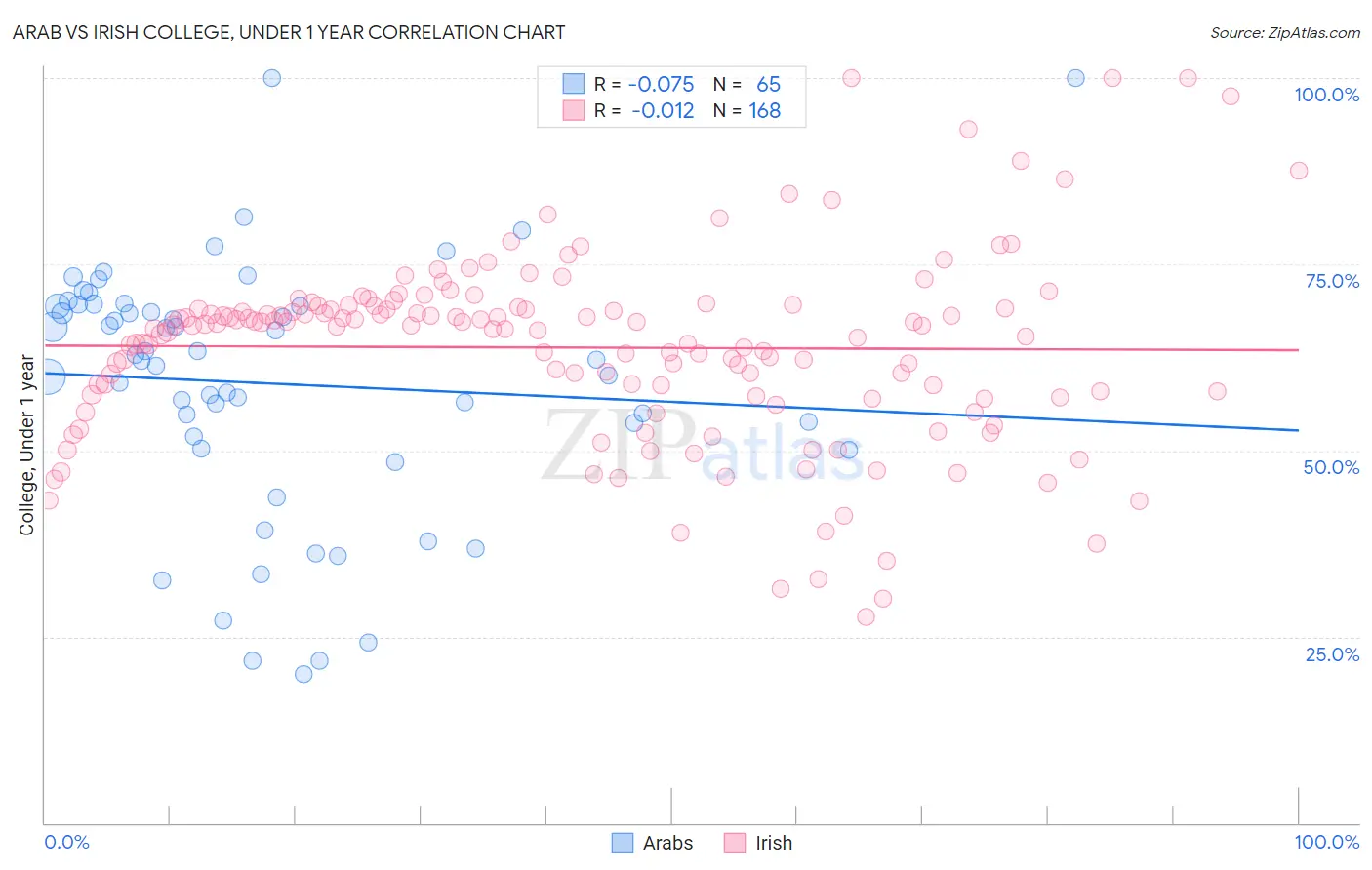Click the 25.0% y-axis label
1372x870 pixels.
tap(1332, 654)
